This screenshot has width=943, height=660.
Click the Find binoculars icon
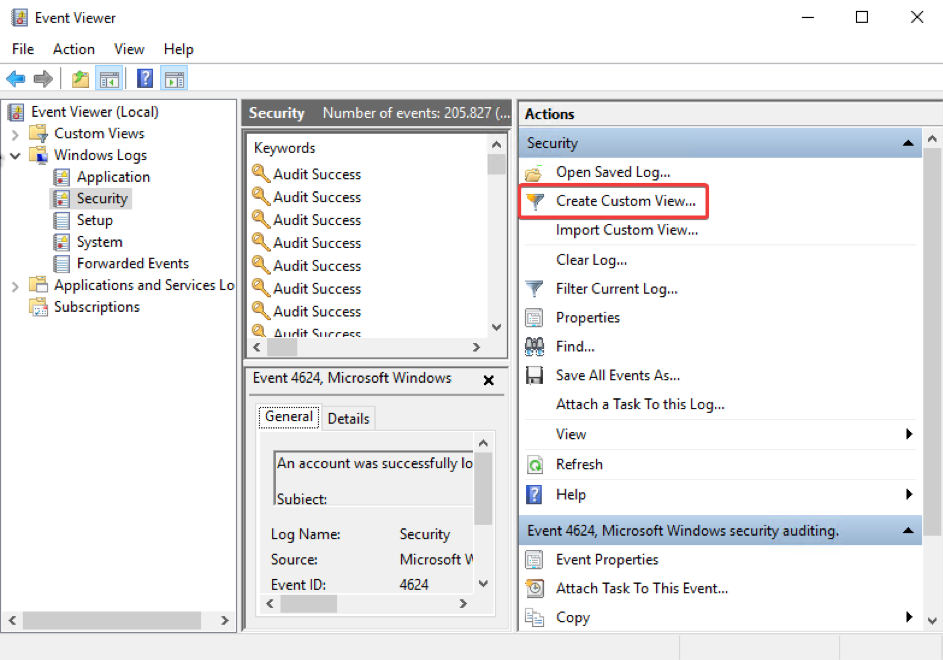coord(535,347)
